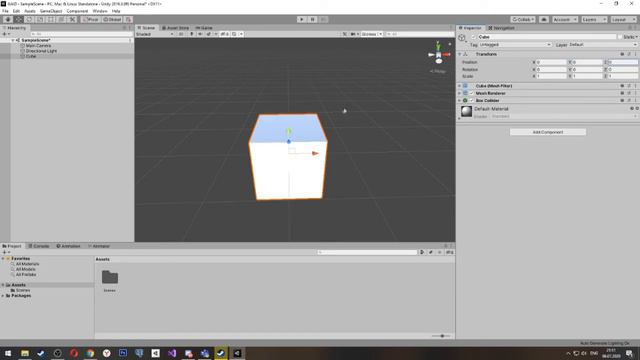Click the Rotation Y input field
The width and height of the screenshot is (640, 360).
pyautogui.click(x=587, y=69)
